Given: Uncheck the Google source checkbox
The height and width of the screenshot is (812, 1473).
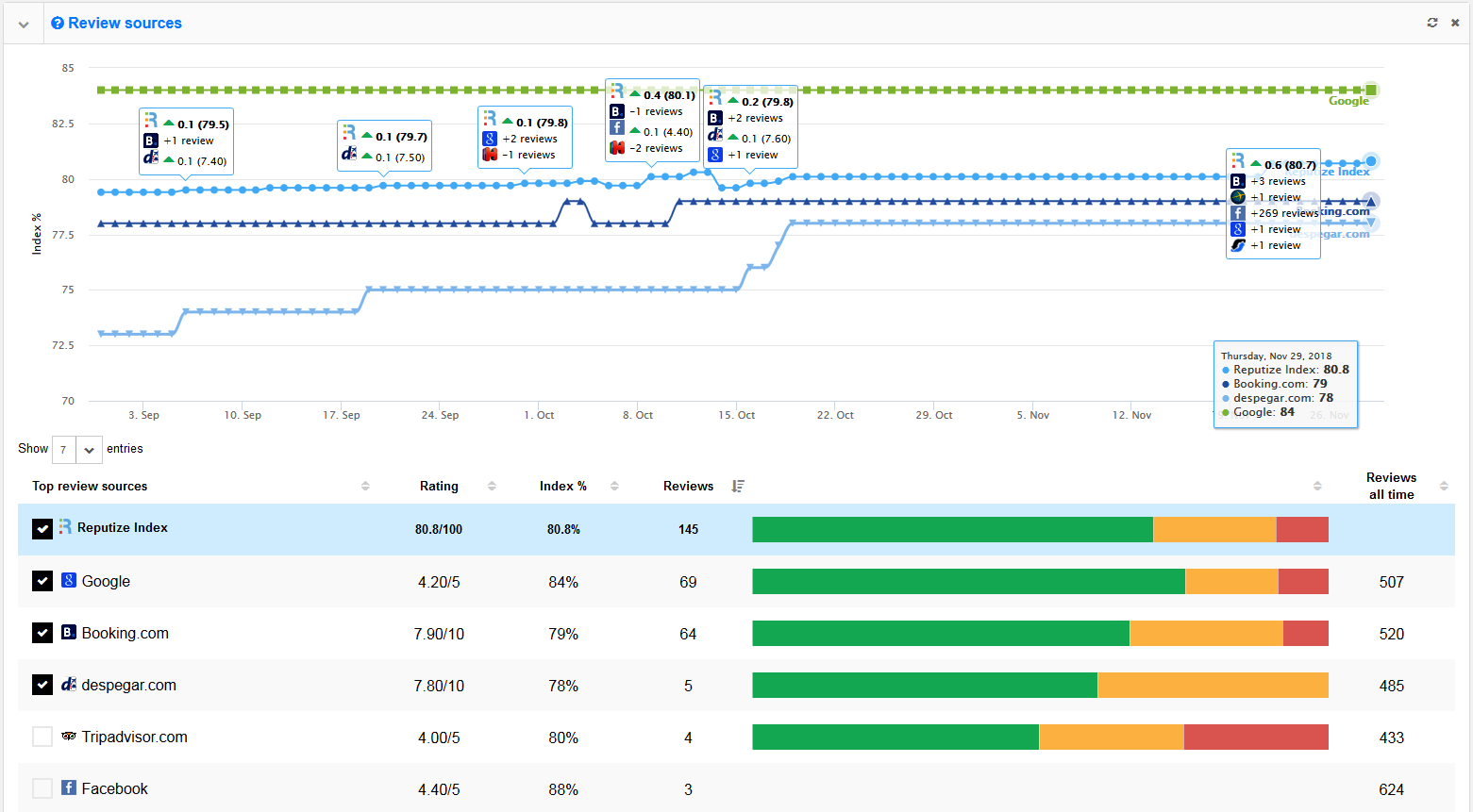Looking at the screenshot, I should tap(42, 581).
